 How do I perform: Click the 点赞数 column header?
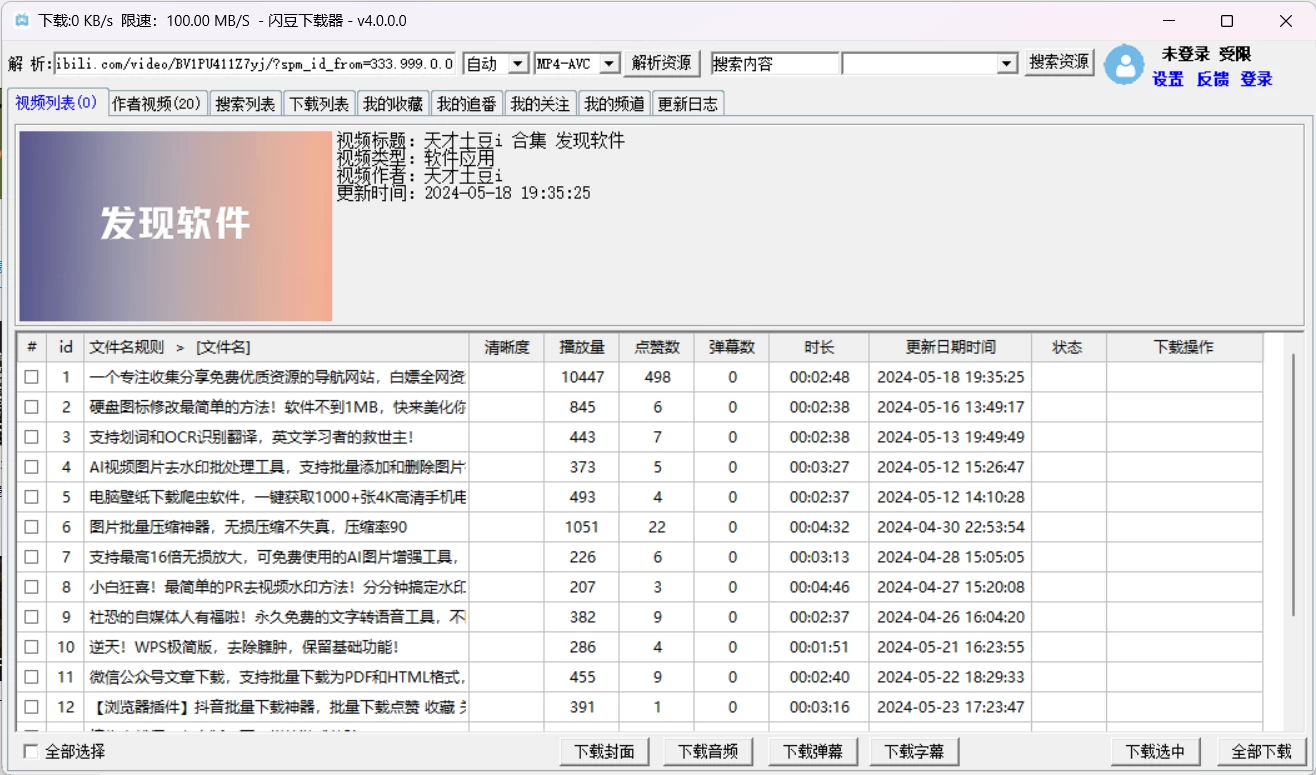click(x=657, y=347)
